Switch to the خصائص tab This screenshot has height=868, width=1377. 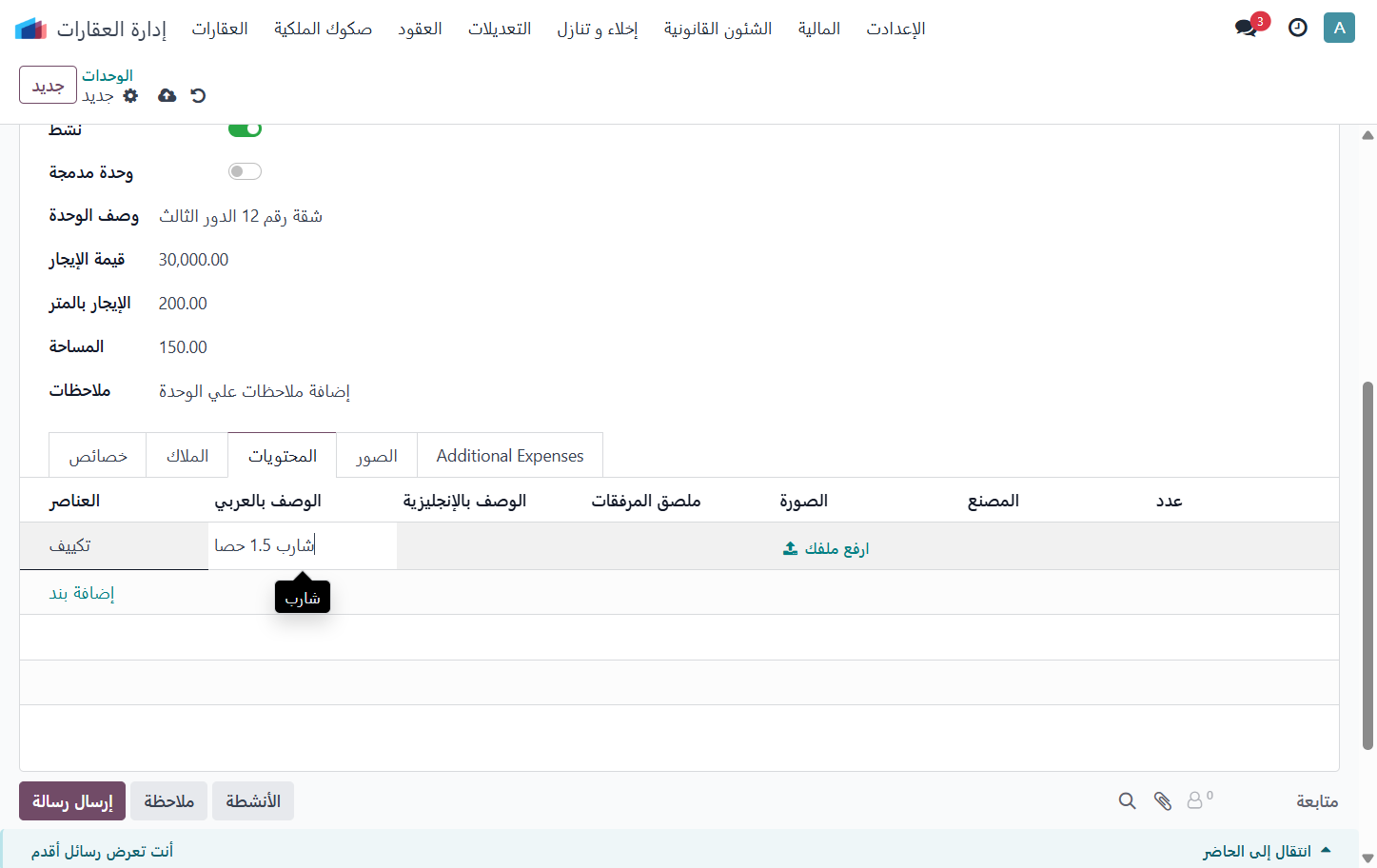[x=98, y=456]
